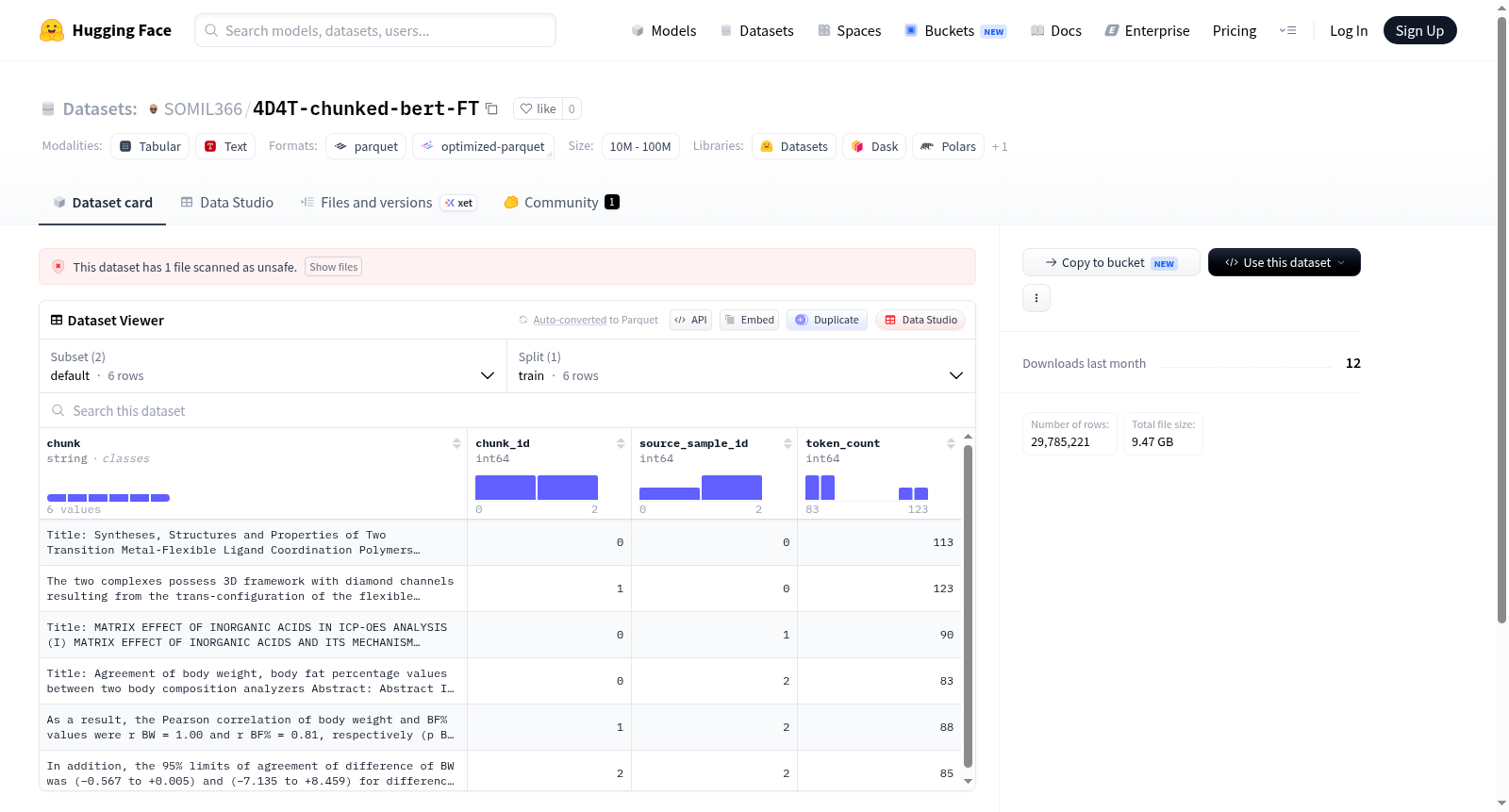
Task: Sort the chunk column using its sort icon
Action: 456,443
